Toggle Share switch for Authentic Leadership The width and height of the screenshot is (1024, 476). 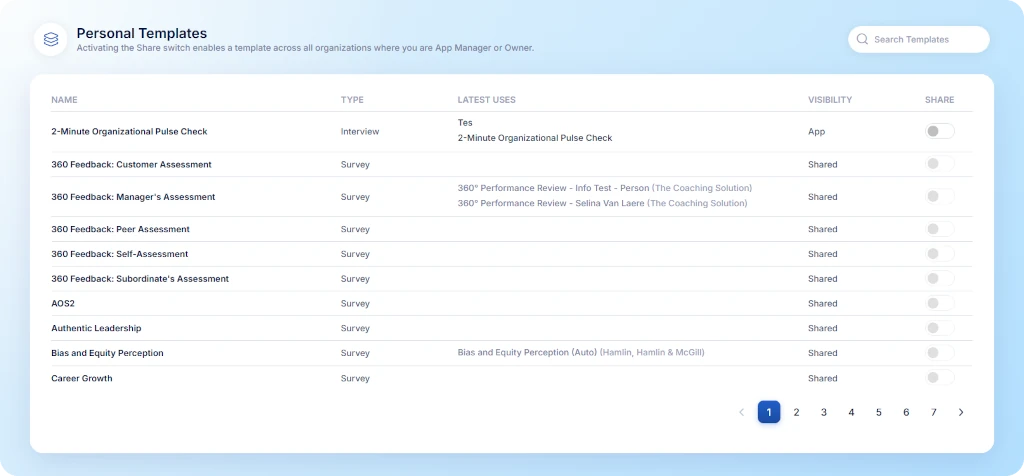tap(940, 328)
